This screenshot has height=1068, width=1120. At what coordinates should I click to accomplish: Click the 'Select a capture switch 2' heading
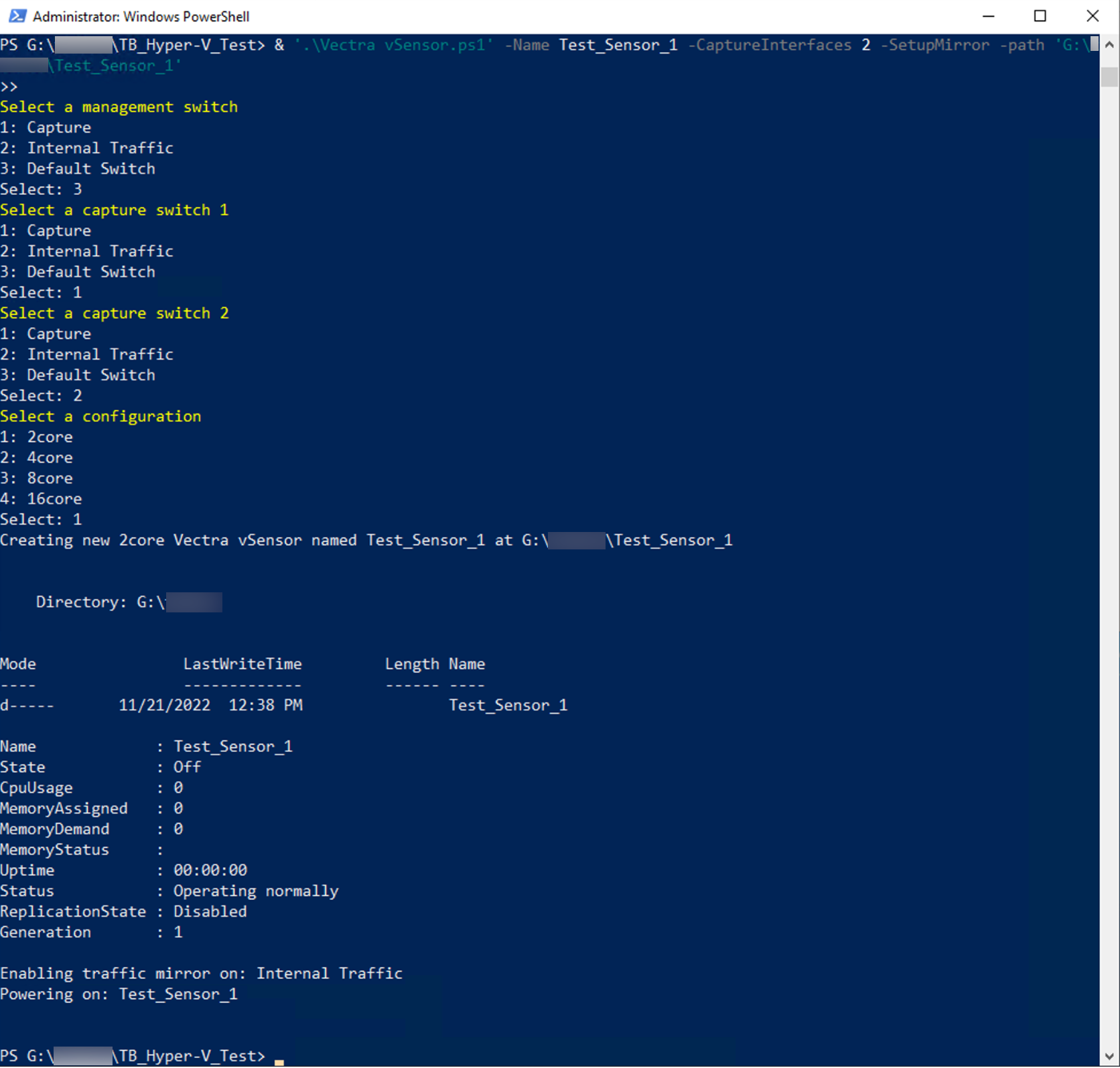[114, 314]
